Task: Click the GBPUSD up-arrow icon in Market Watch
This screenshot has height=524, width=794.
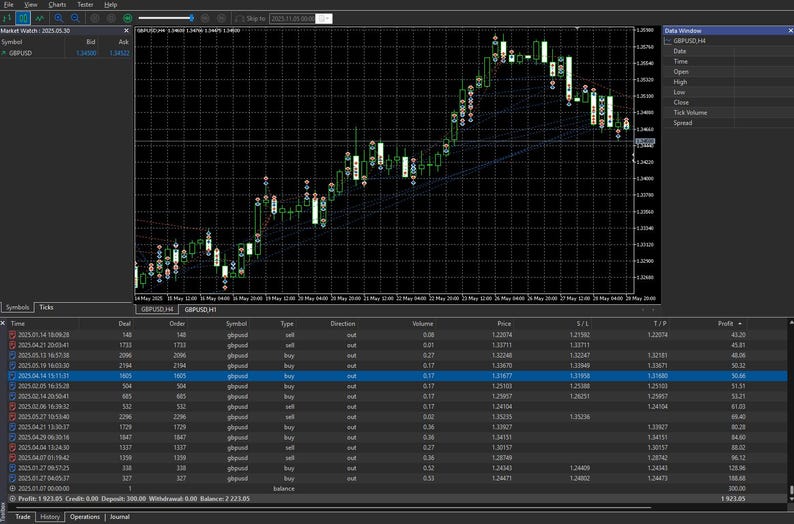Action: point(4,53)
